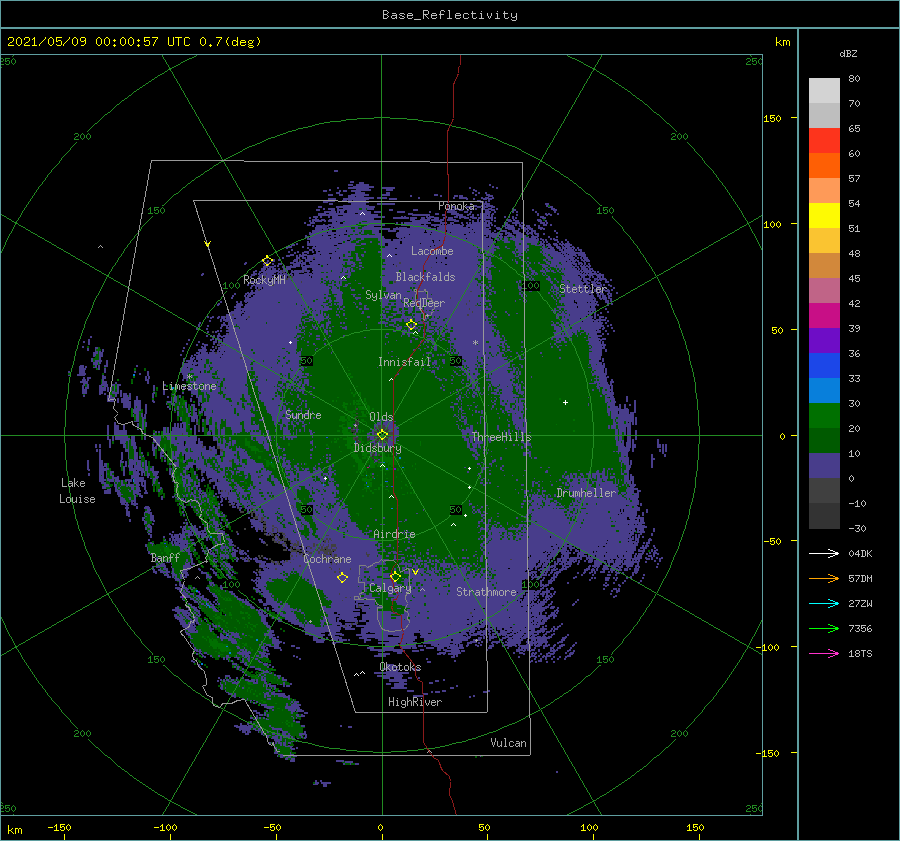Click the Lake Louise label

pyautogui.click(x=77, y=491)
